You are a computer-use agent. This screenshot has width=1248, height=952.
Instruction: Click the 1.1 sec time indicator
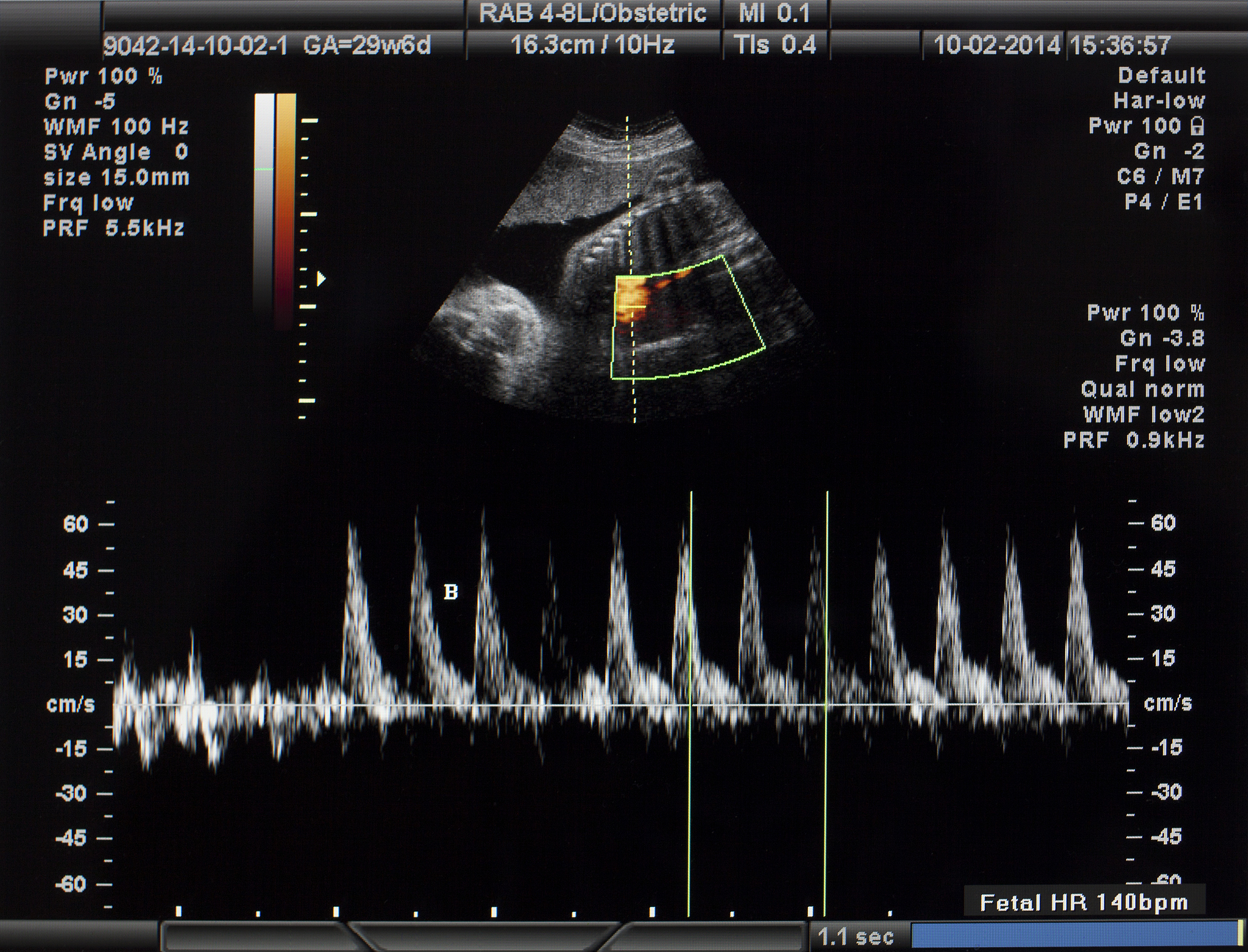pyautogui.click(x=856, y=936)
